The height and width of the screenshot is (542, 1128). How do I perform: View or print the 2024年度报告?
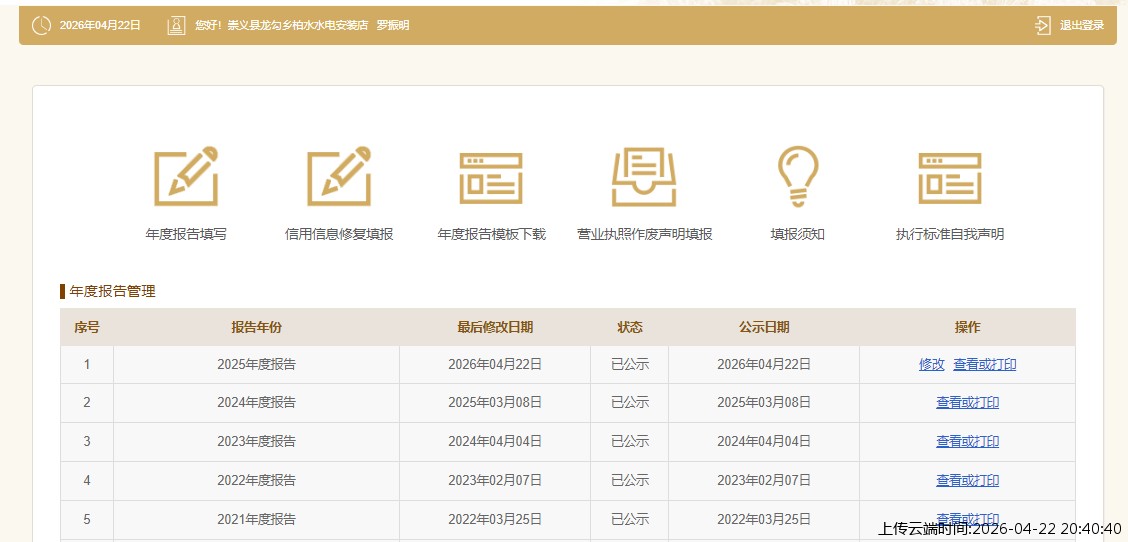click(967, 403)
